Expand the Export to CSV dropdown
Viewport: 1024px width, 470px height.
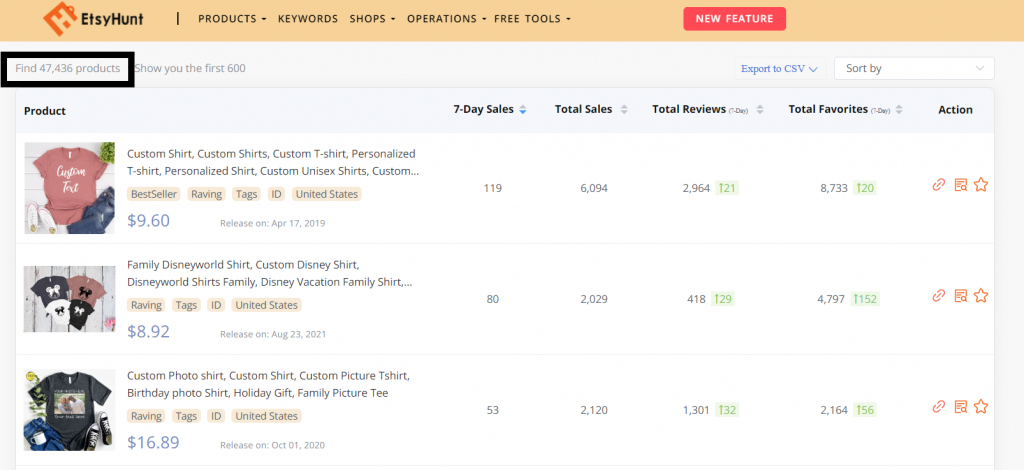click(x=779, y=69)
